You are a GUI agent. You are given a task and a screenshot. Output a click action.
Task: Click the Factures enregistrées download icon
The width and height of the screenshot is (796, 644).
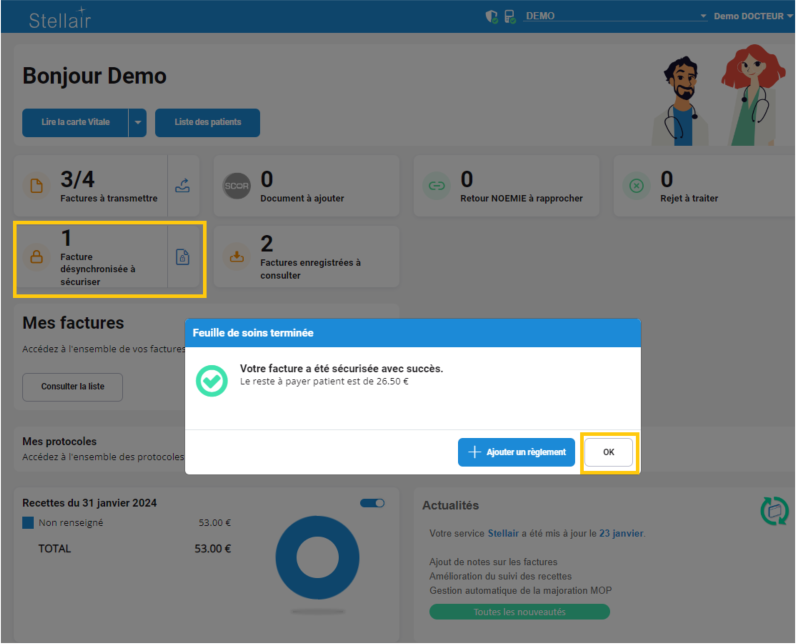click(237, 256)
